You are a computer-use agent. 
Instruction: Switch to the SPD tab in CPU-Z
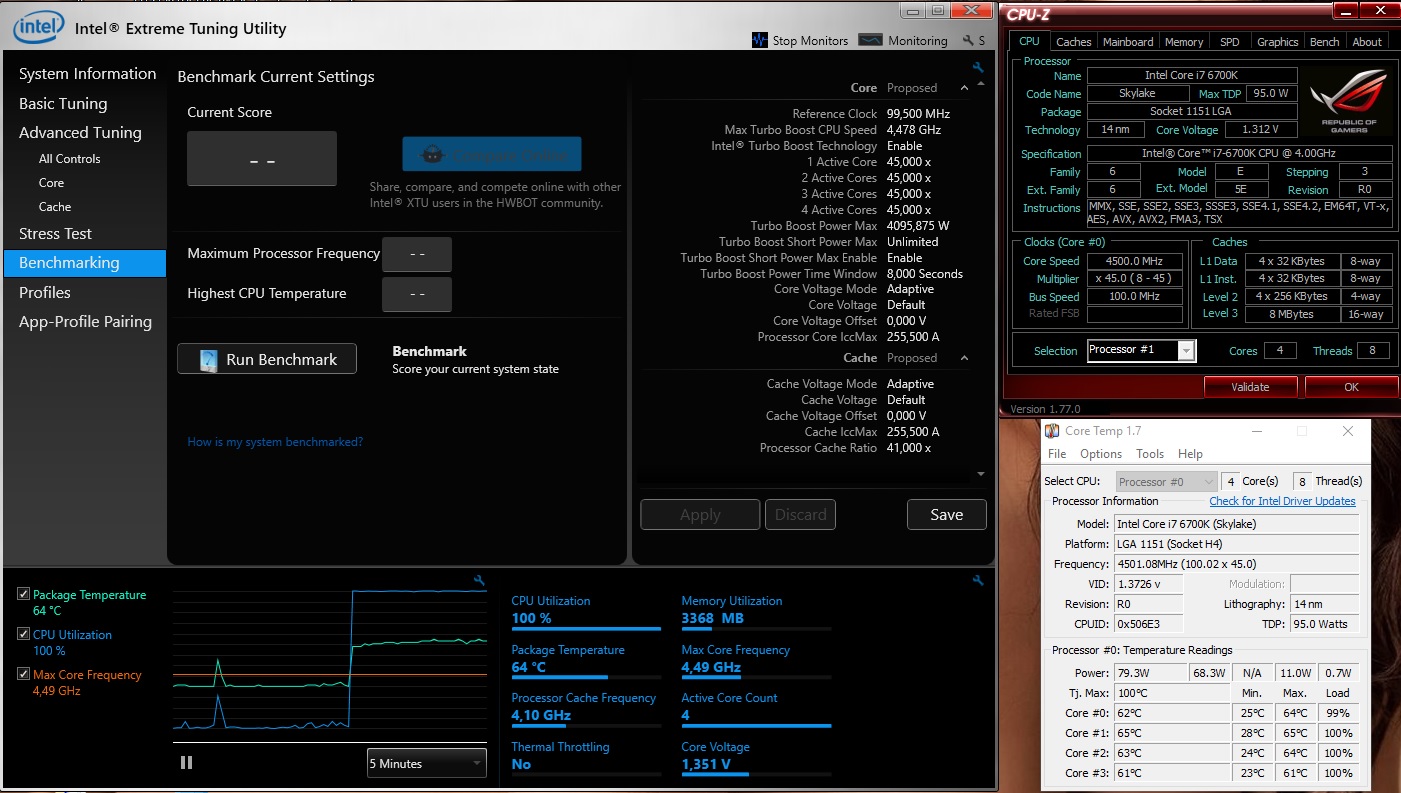coord(1229,42)
